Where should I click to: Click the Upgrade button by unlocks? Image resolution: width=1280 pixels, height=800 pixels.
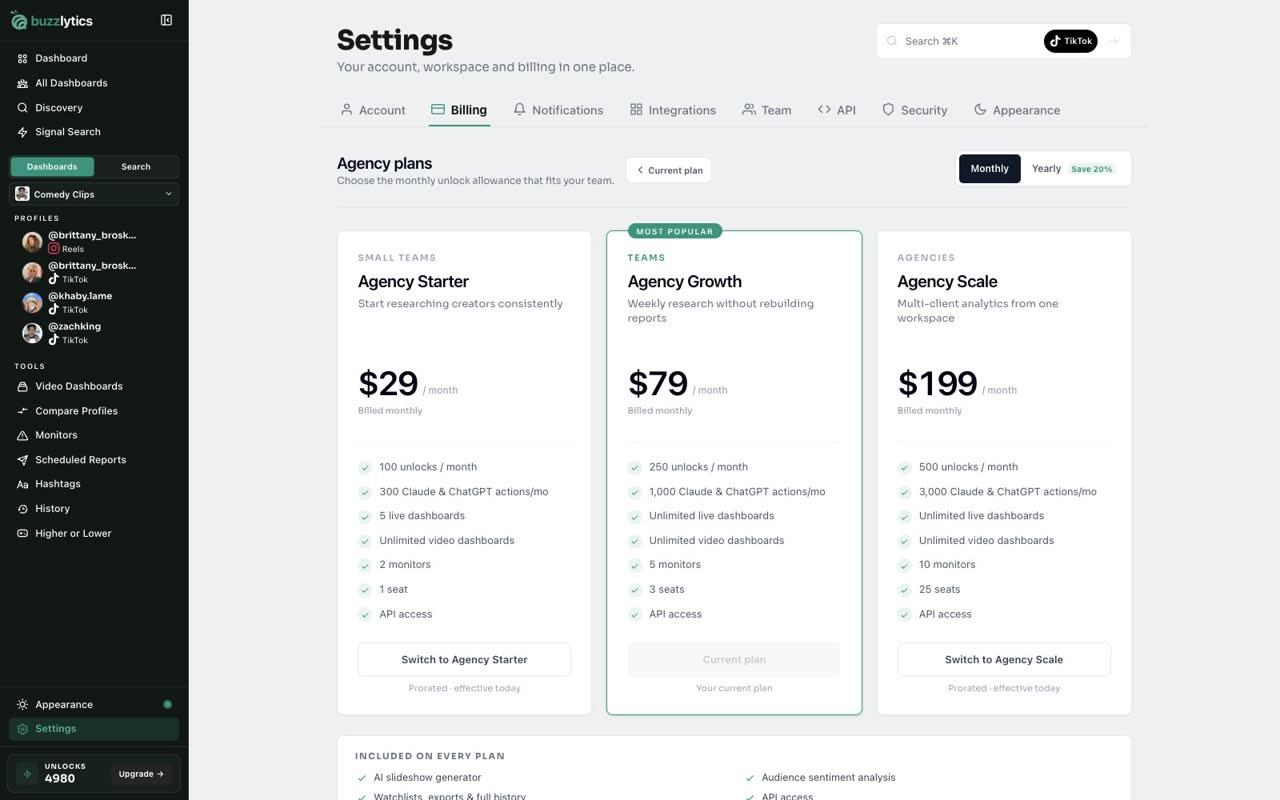point(141,774)
